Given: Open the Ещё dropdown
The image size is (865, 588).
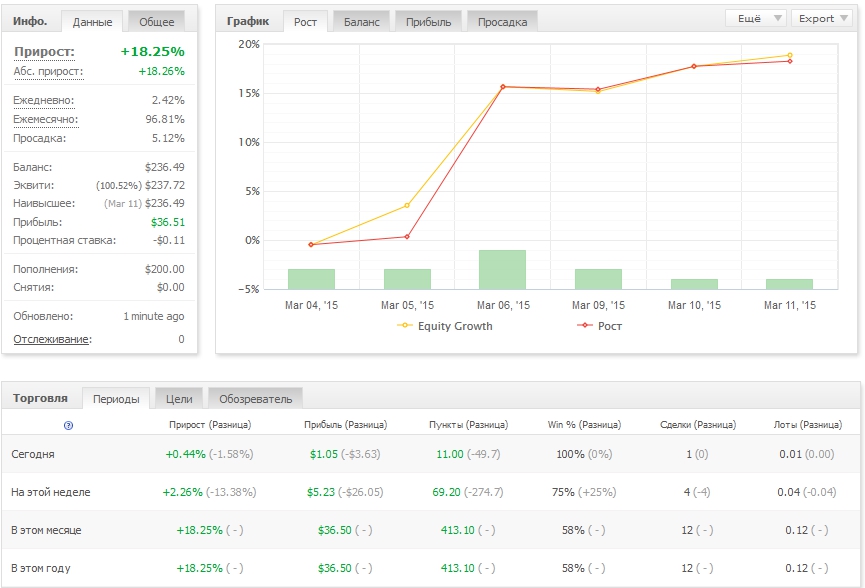Looking at the screenshot, I should (755, 18).
